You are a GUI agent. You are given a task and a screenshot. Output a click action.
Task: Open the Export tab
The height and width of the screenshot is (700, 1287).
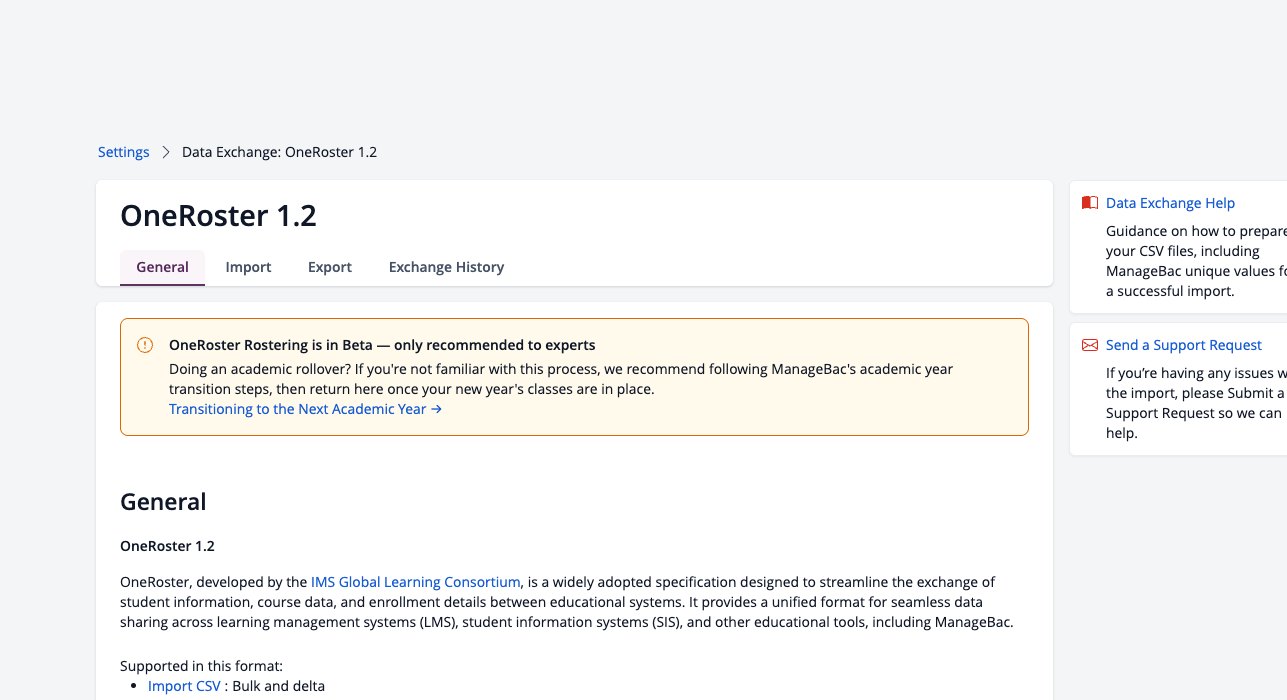pyautogui.click(x=330, y=267)
